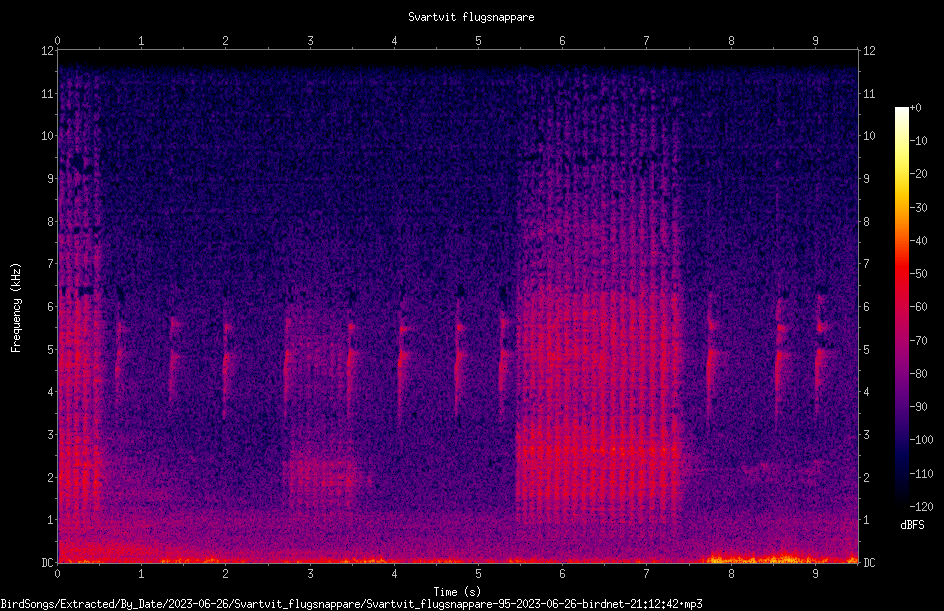Click the "1" second tick on the top time axis
This screenshot has height=611, width=944.
tap(141, 41)
